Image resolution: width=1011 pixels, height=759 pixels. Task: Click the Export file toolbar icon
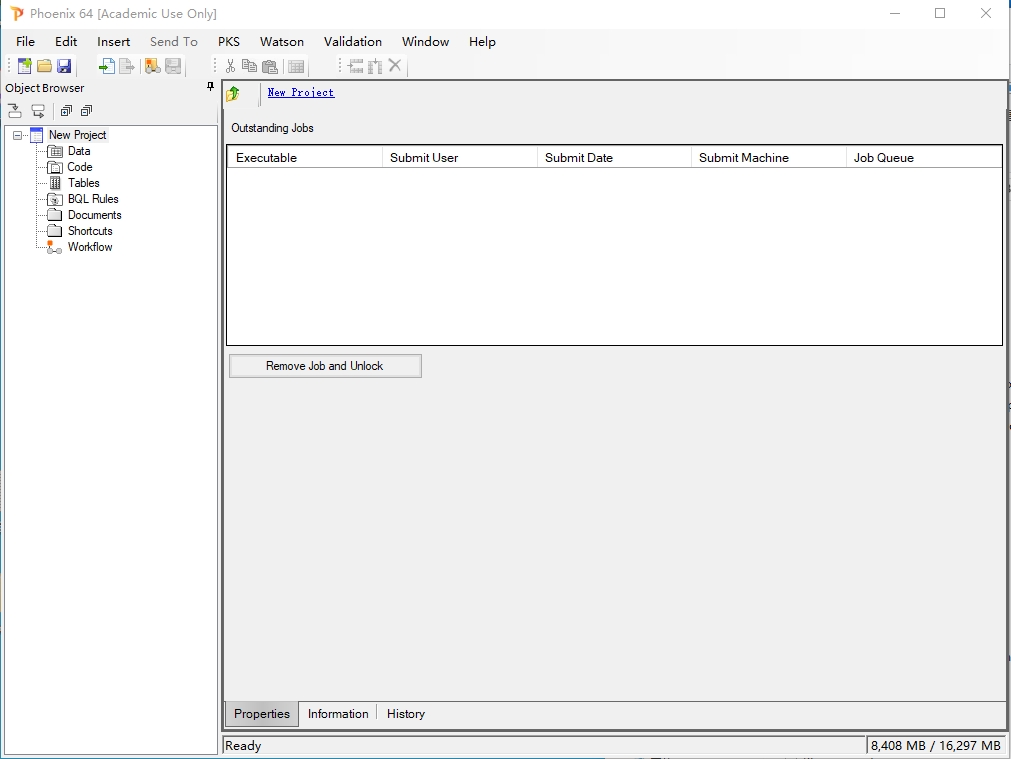(x=127, y=66)
